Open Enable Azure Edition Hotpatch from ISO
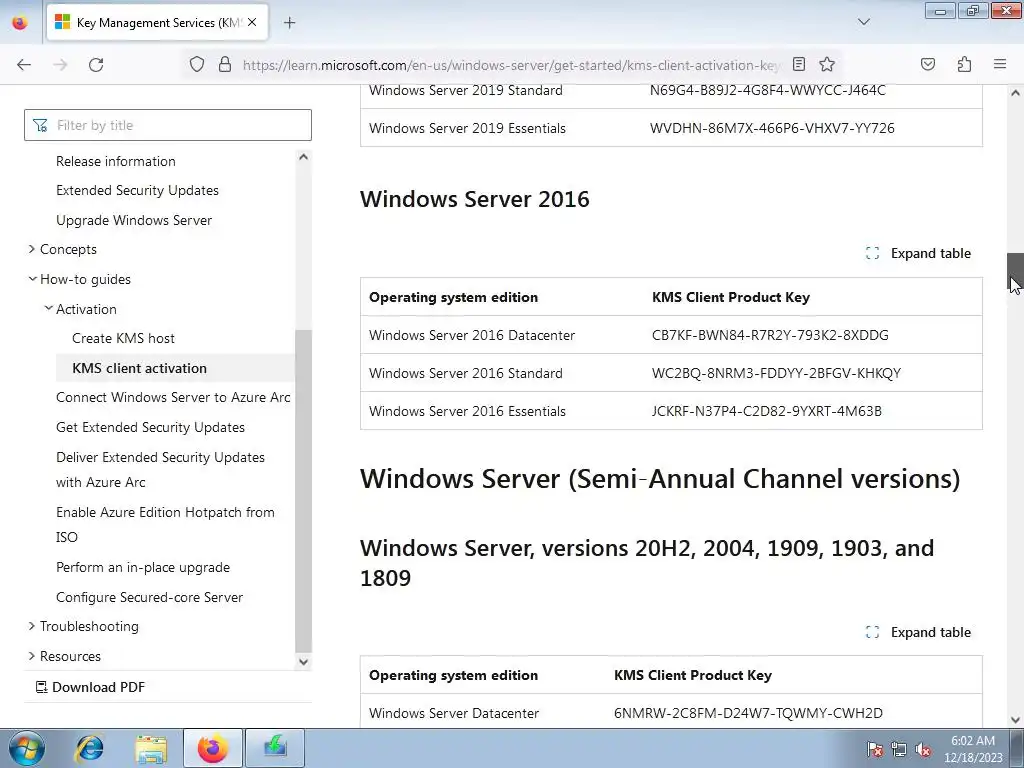The height and width of the screenshot is (768, 1024). (165, 524)
